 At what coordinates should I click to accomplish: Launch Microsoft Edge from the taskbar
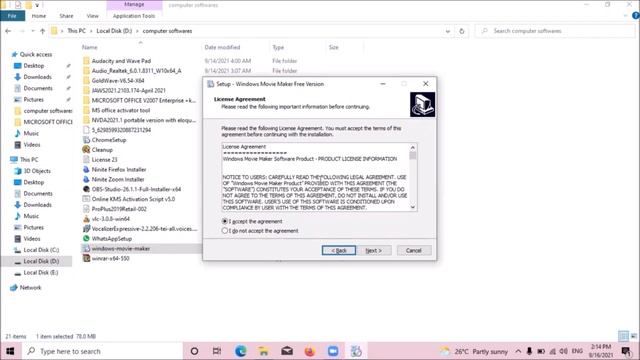click(x=240, y=351)
